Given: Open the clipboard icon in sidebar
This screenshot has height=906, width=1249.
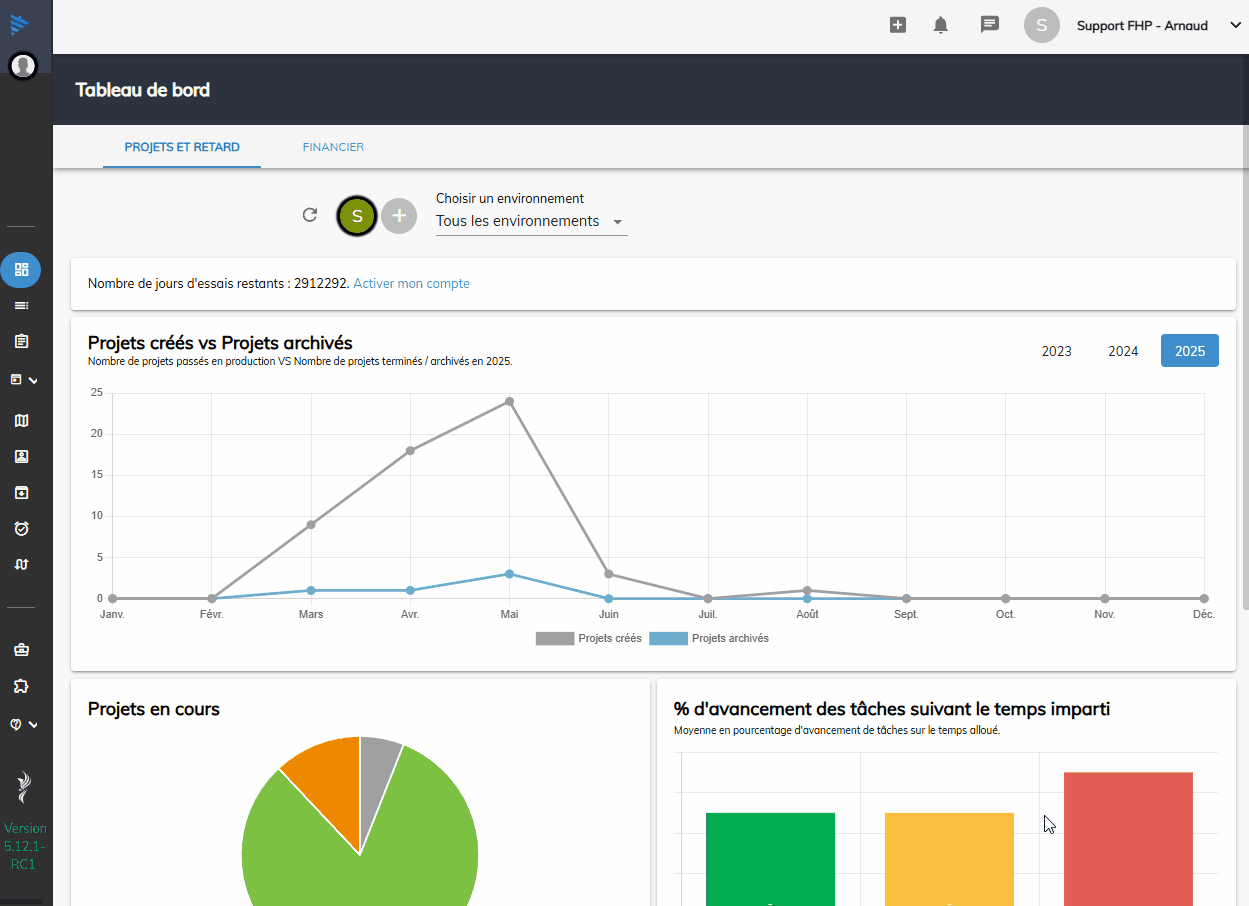Looking at the screenshot, I should point(21,341).
